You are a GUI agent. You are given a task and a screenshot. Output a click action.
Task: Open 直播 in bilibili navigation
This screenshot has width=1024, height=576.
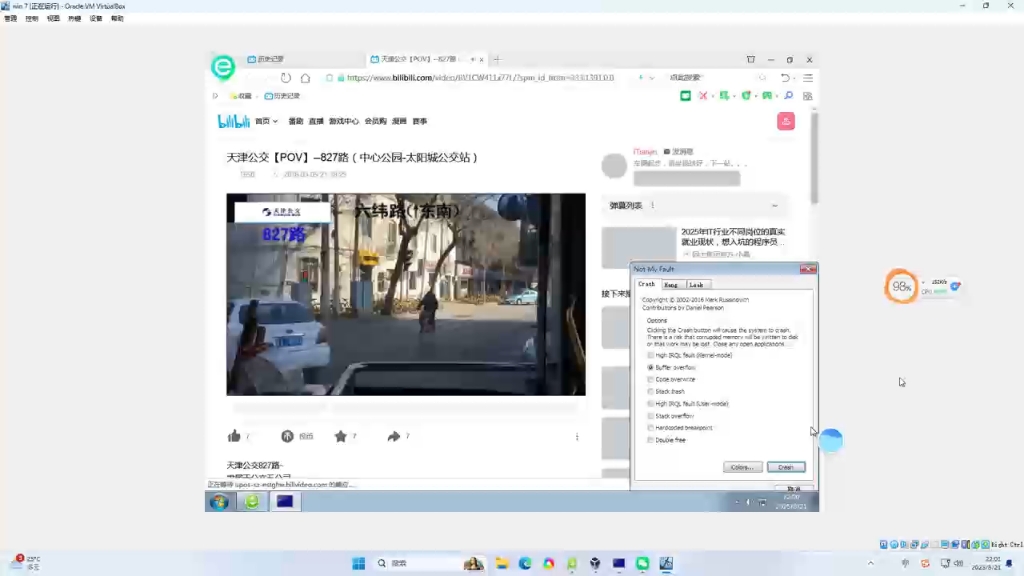point(316,121)
